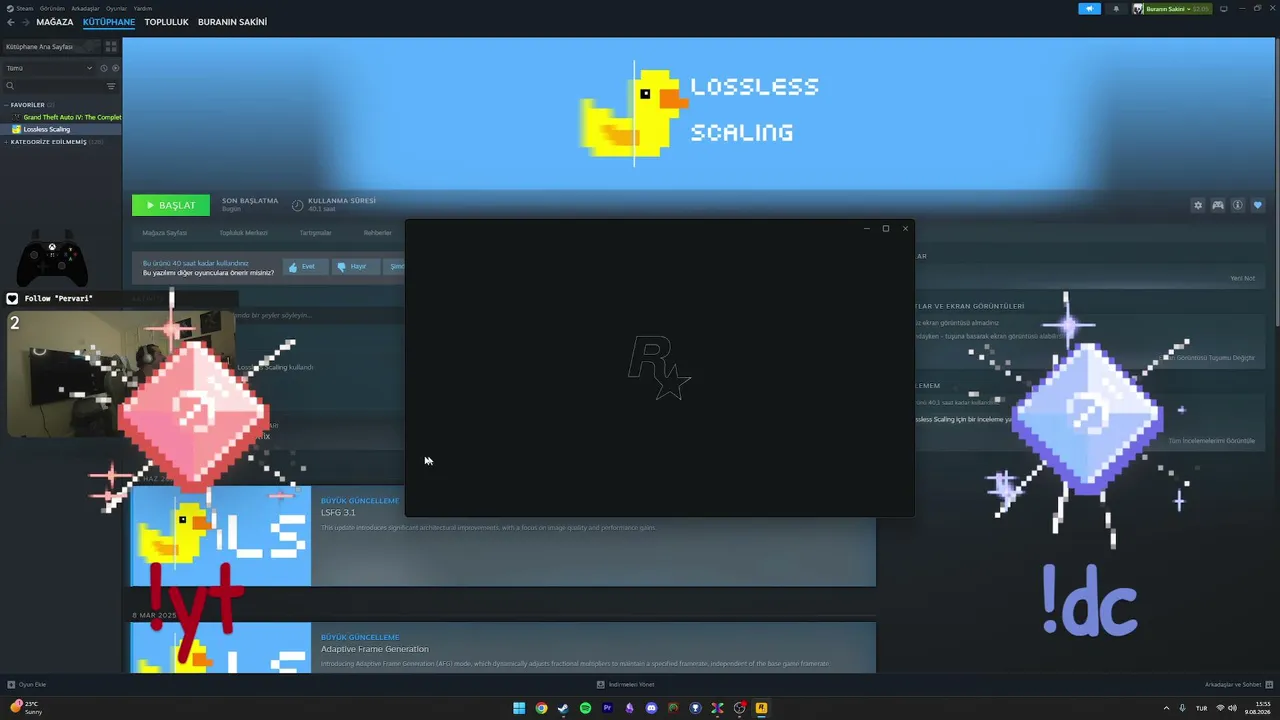Open Adobe Premiere Pro from the taskbar
Image resolution: width=1280 pixels, height=720 pixels.
tap(607, 708)
